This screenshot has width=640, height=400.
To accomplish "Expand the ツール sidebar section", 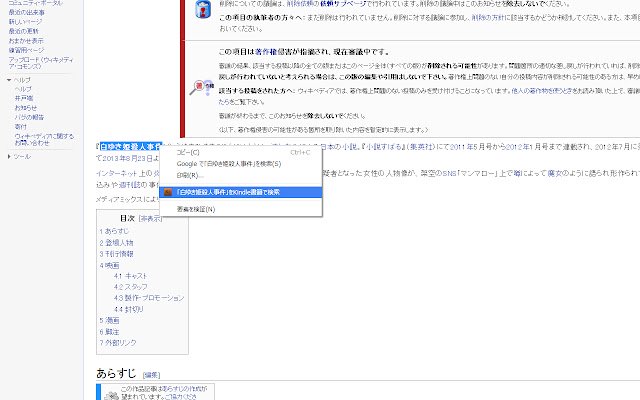I will pyautogui.click(x=9, y=156).
